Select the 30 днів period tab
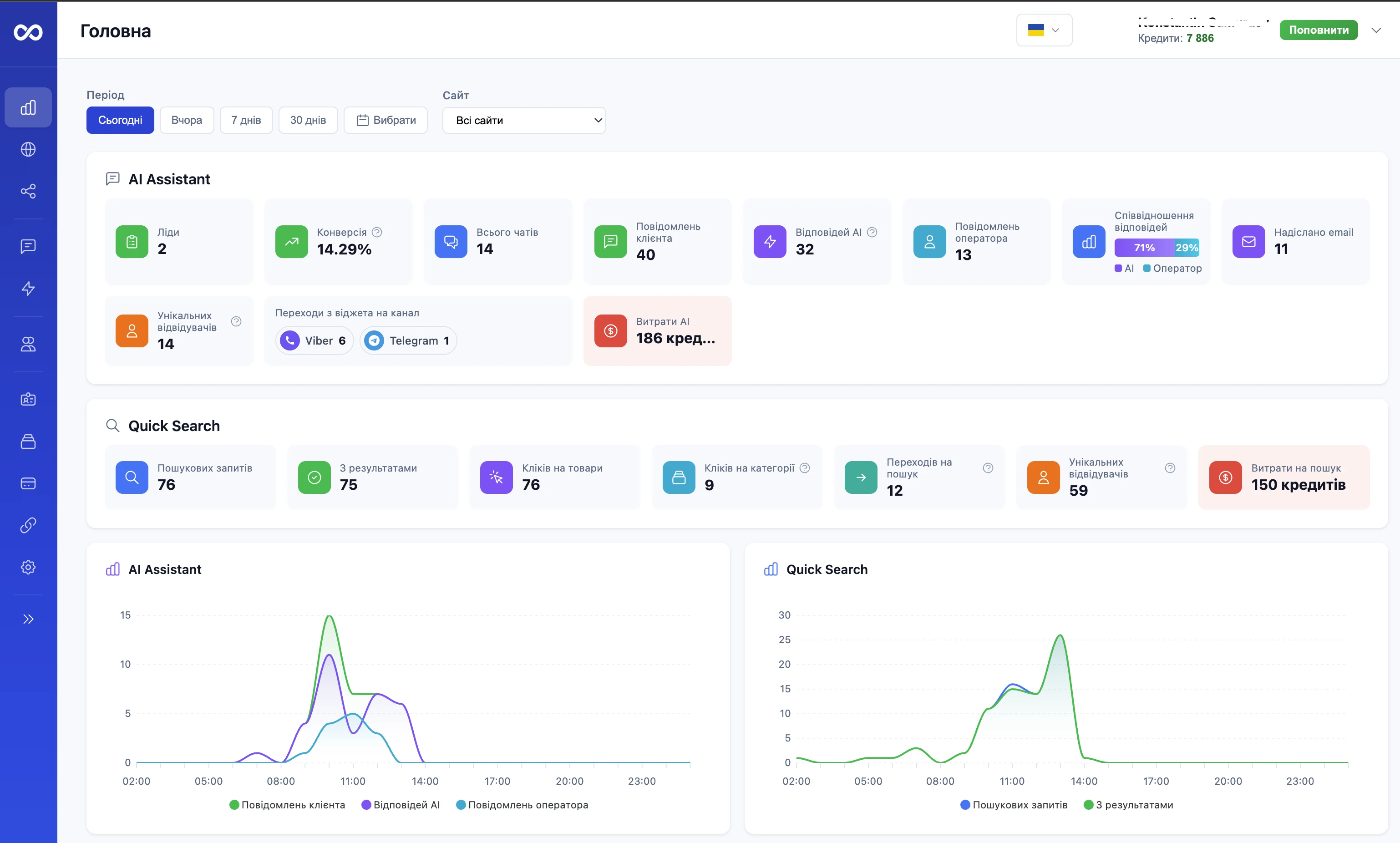Screen dimensions: 1400x843 tap(308, 120)
